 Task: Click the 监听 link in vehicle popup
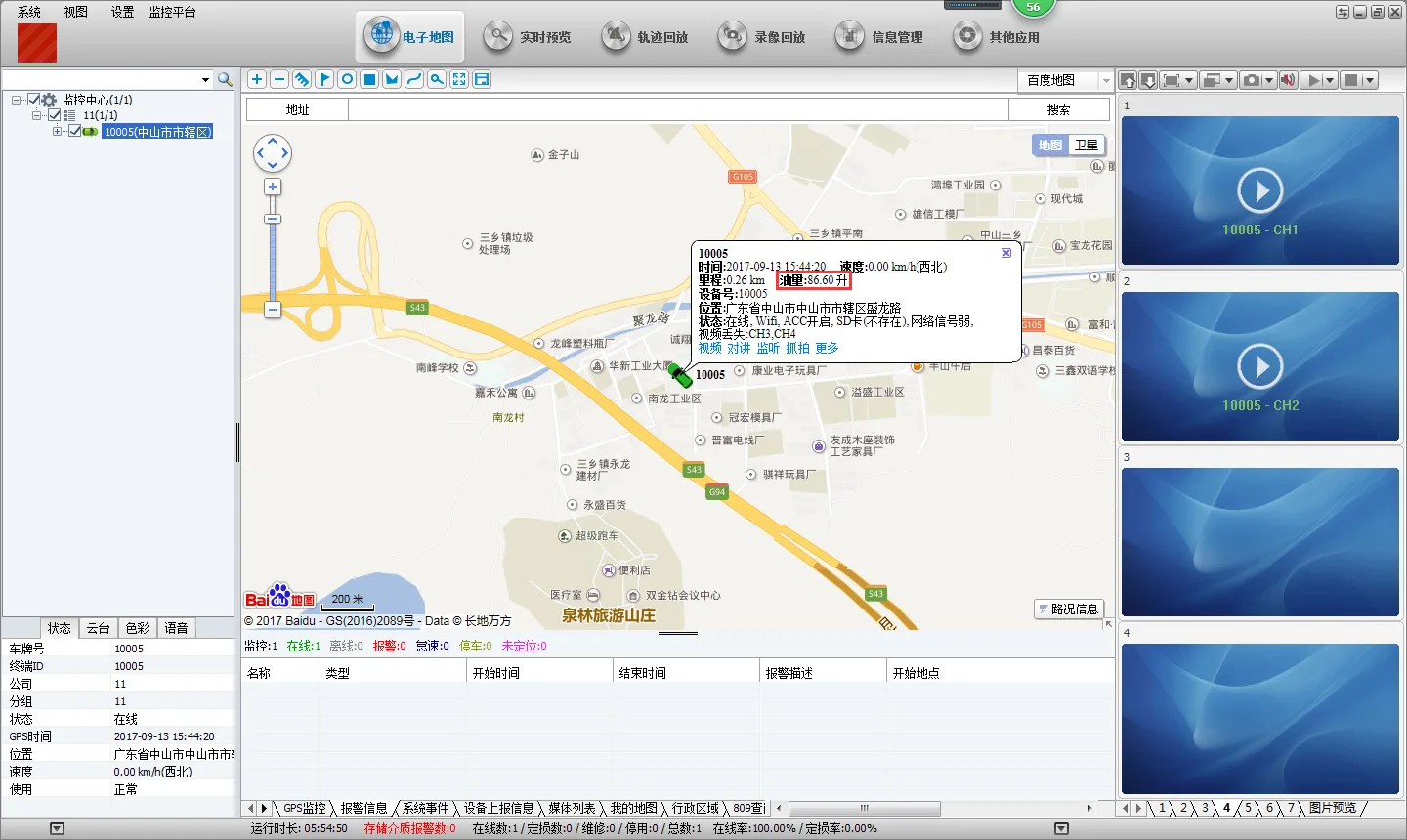(769, 348)
